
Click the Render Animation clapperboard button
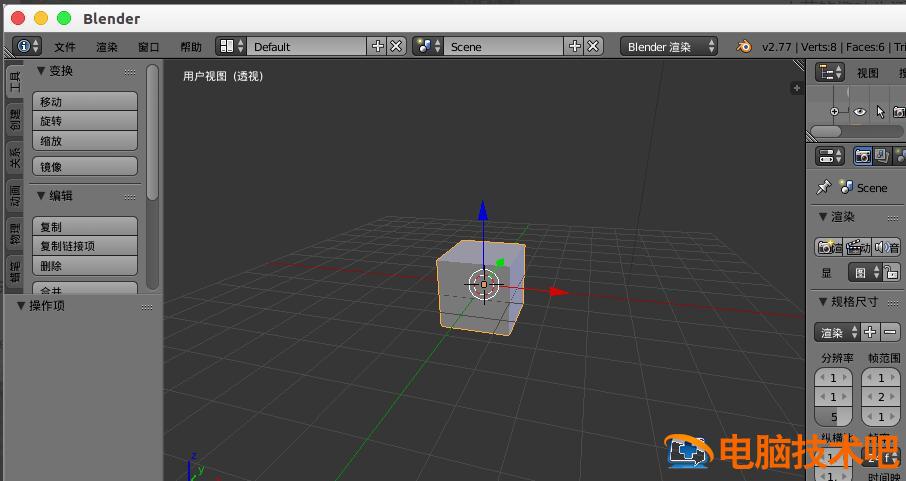point(857,247)
